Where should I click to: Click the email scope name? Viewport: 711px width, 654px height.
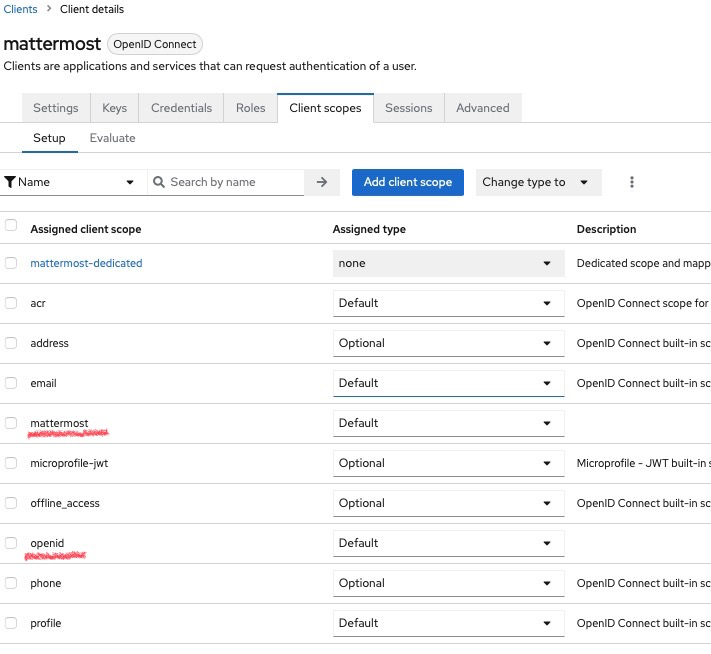(44, 383)
